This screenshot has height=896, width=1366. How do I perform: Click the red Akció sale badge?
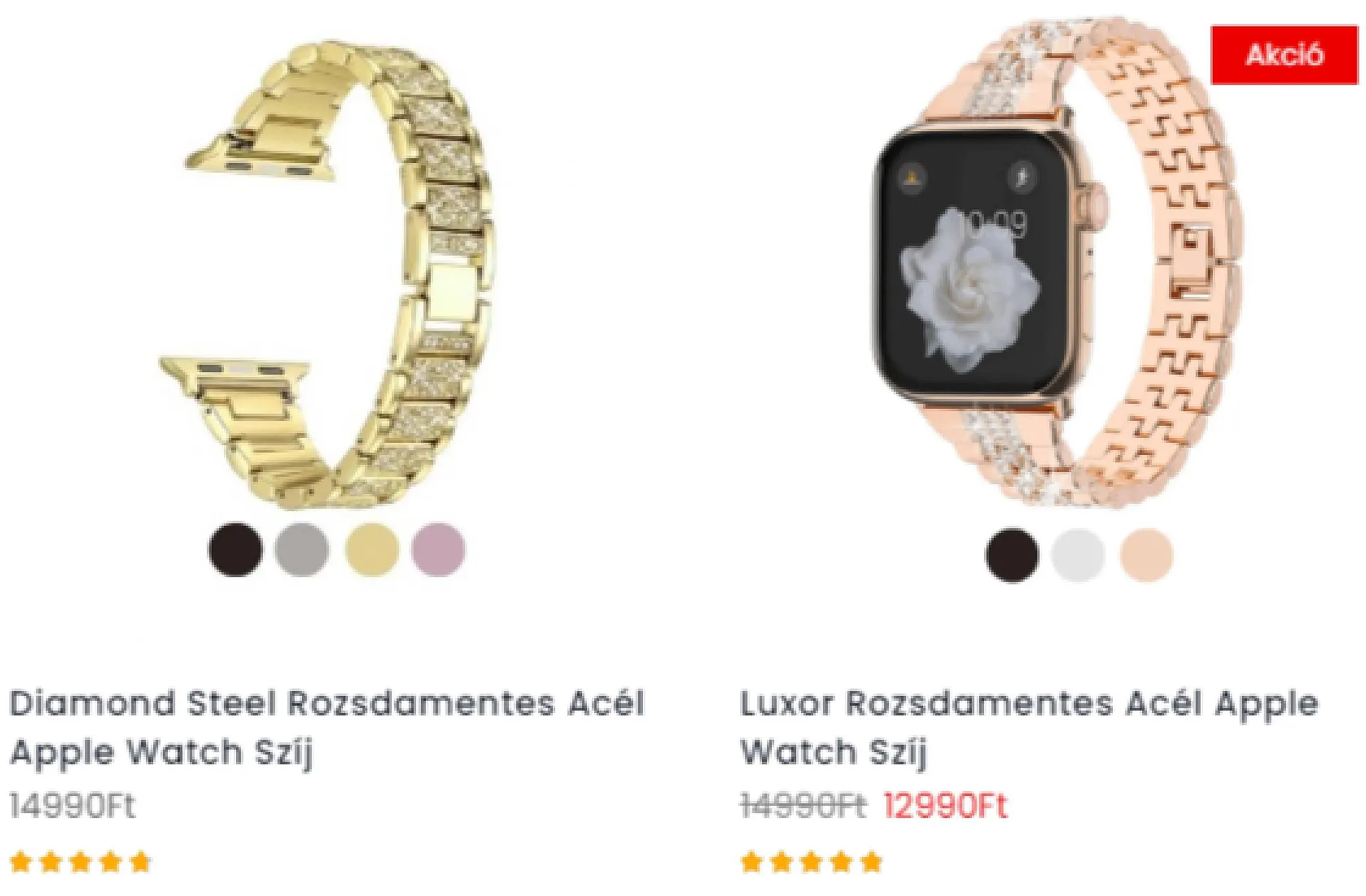[1284, 55]
